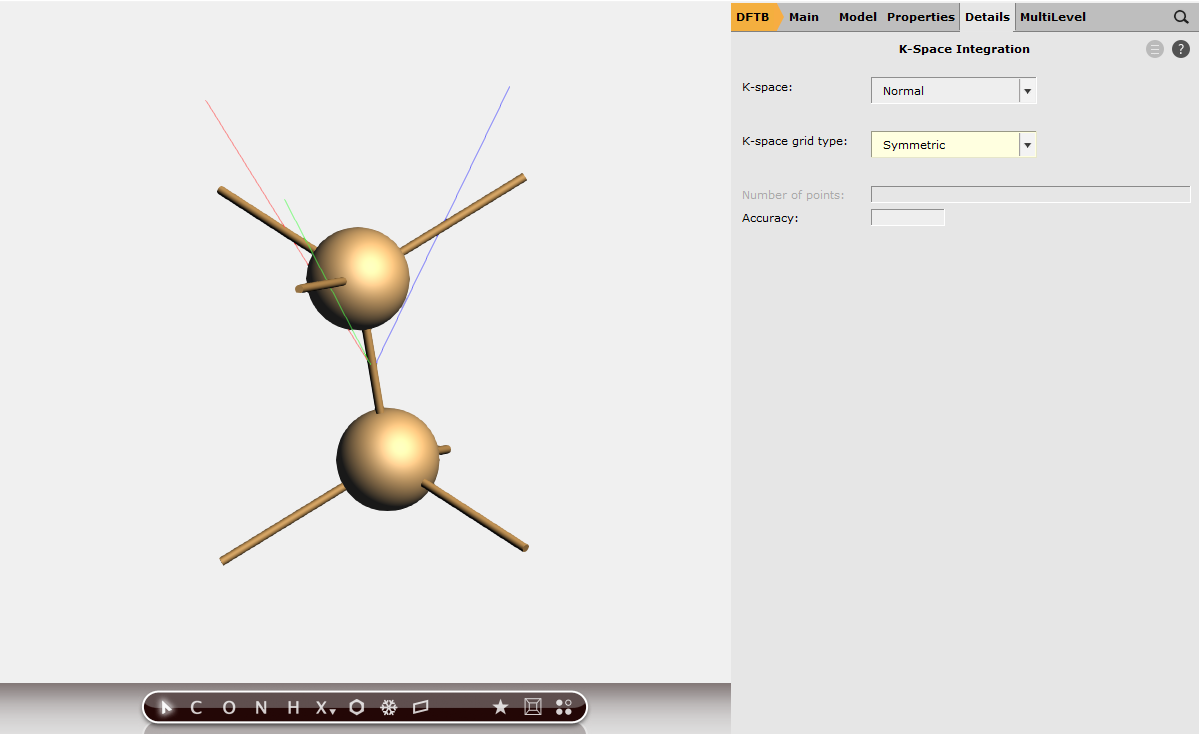Open the Properties panel tab
This screenshot has width=1199, height=734.
920,17
